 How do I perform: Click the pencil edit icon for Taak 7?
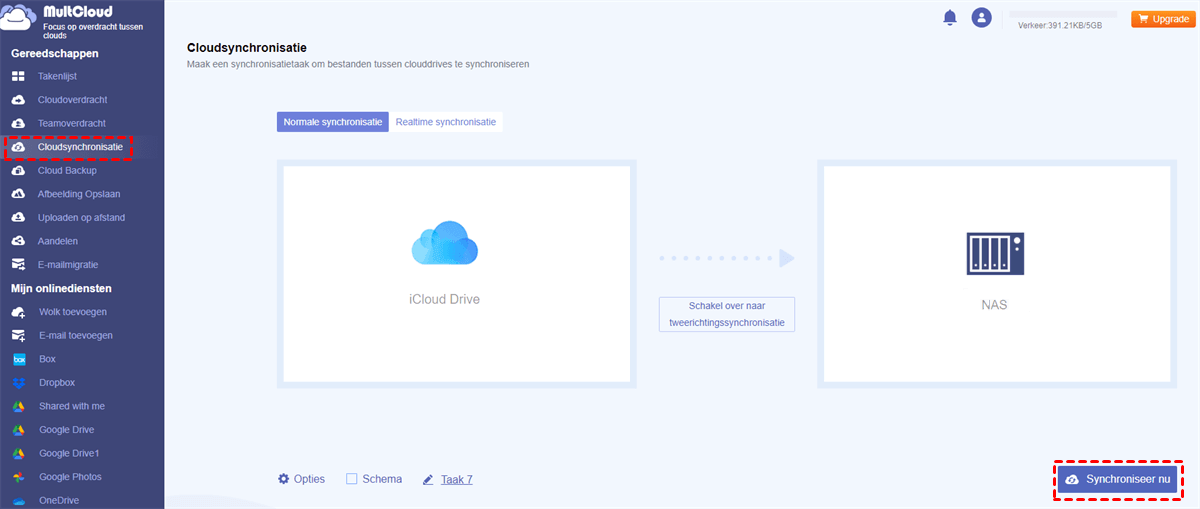click(428, 480)
